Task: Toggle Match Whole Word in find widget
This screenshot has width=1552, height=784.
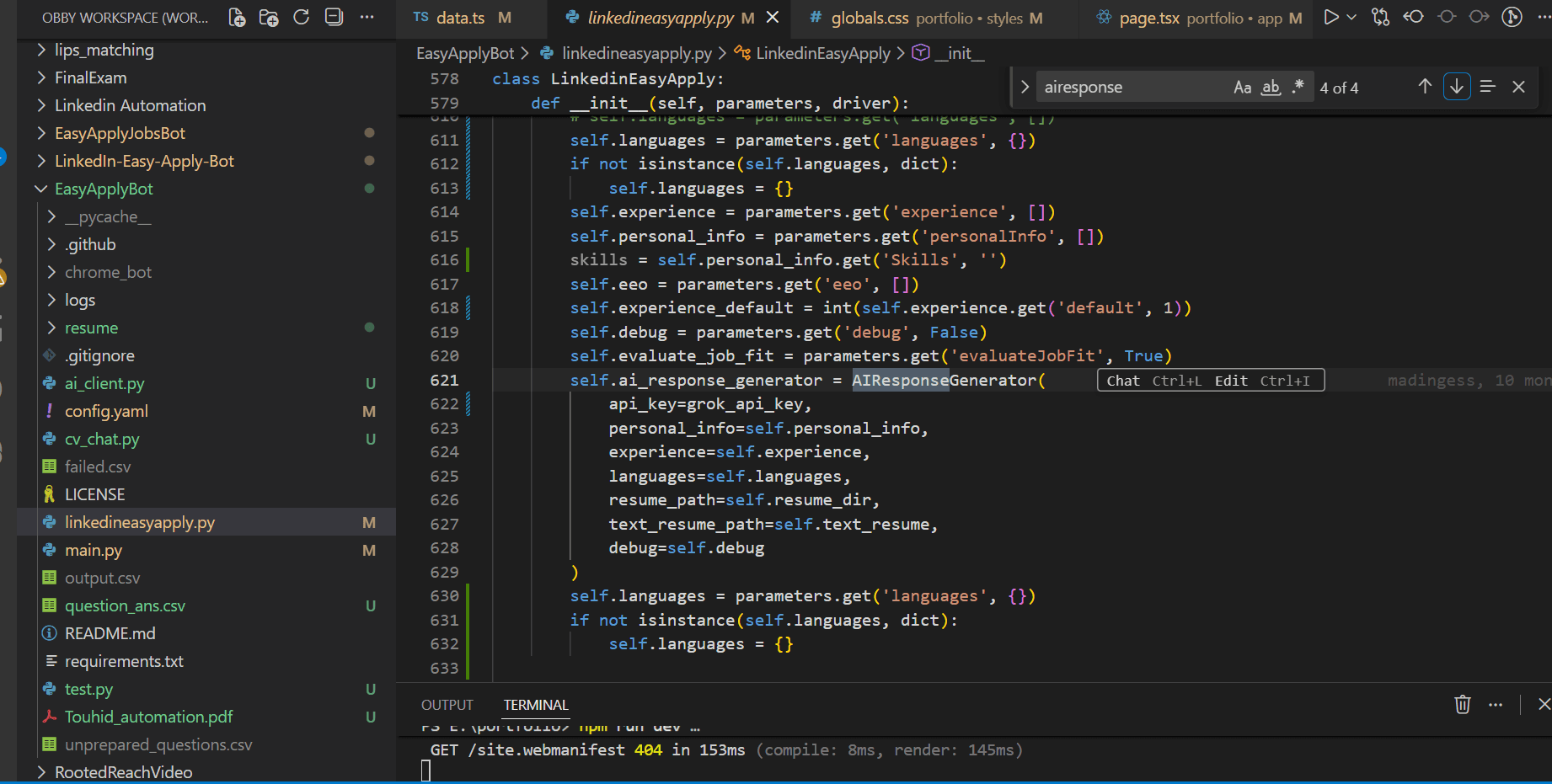Action: coord(1271,88)
